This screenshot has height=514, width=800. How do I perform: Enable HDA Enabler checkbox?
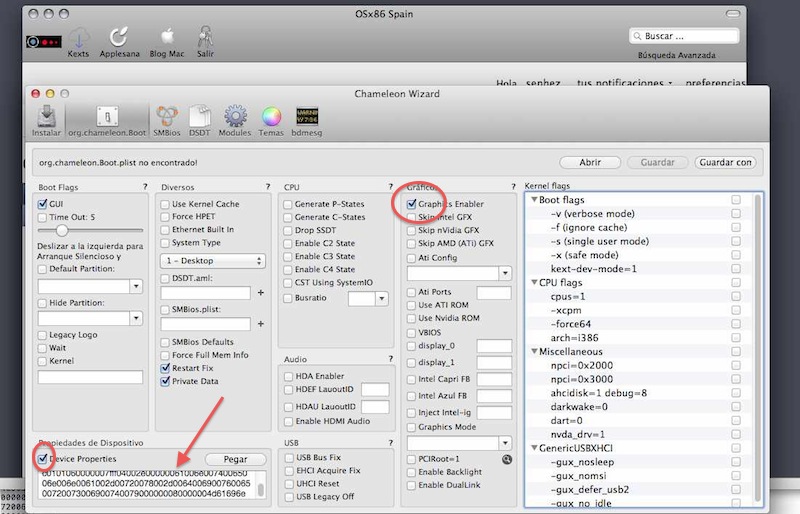coord(288,376)
